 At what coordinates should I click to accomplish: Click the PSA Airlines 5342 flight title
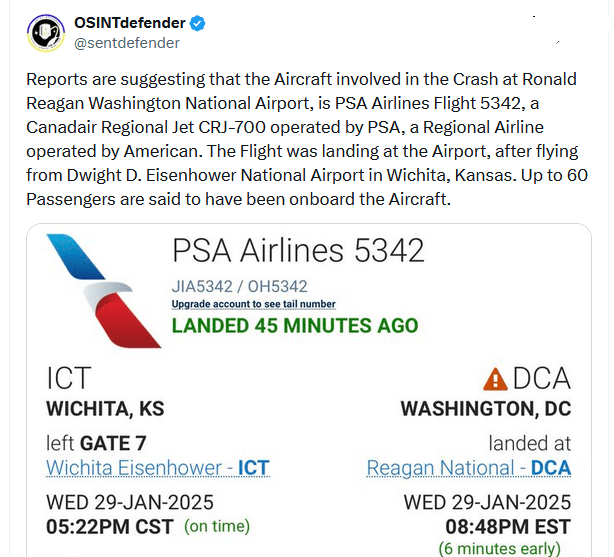298,251
